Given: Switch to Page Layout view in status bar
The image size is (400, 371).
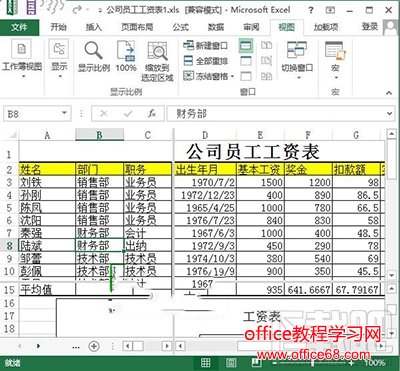Looking at the screenshot, I should coord(231,363).
